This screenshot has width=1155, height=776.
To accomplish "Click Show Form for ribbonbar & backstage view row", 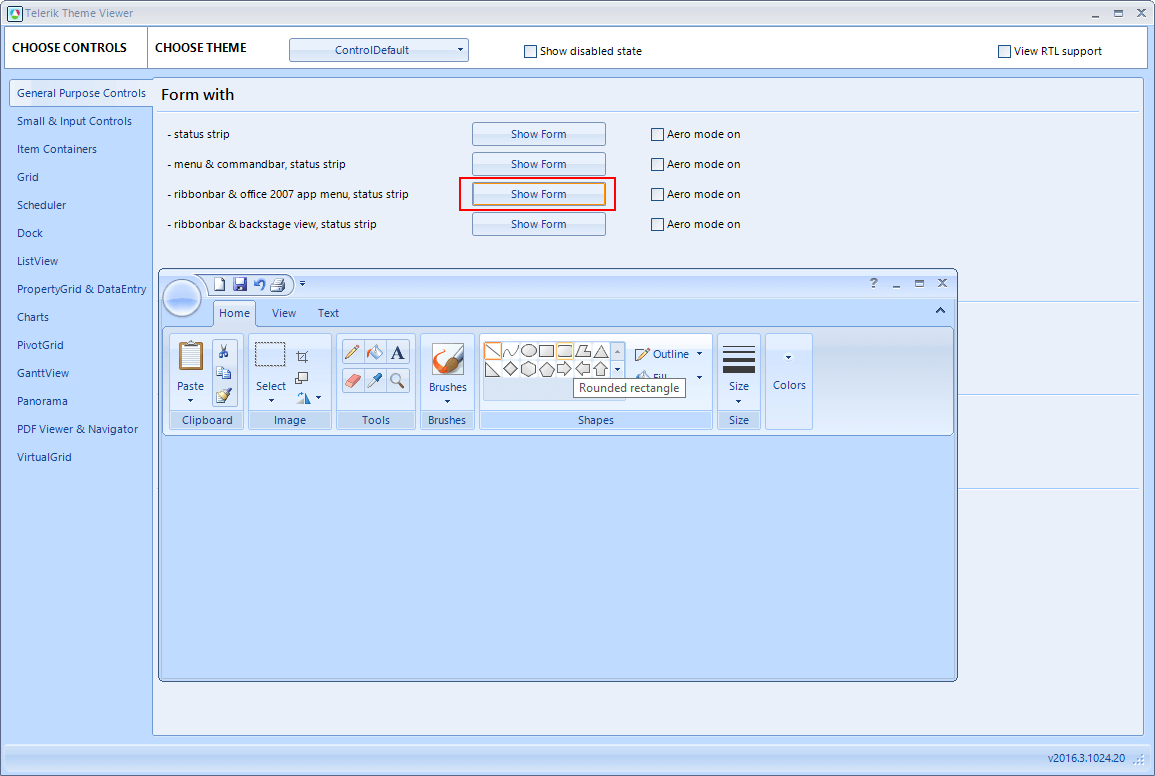I will coord(538,224).
